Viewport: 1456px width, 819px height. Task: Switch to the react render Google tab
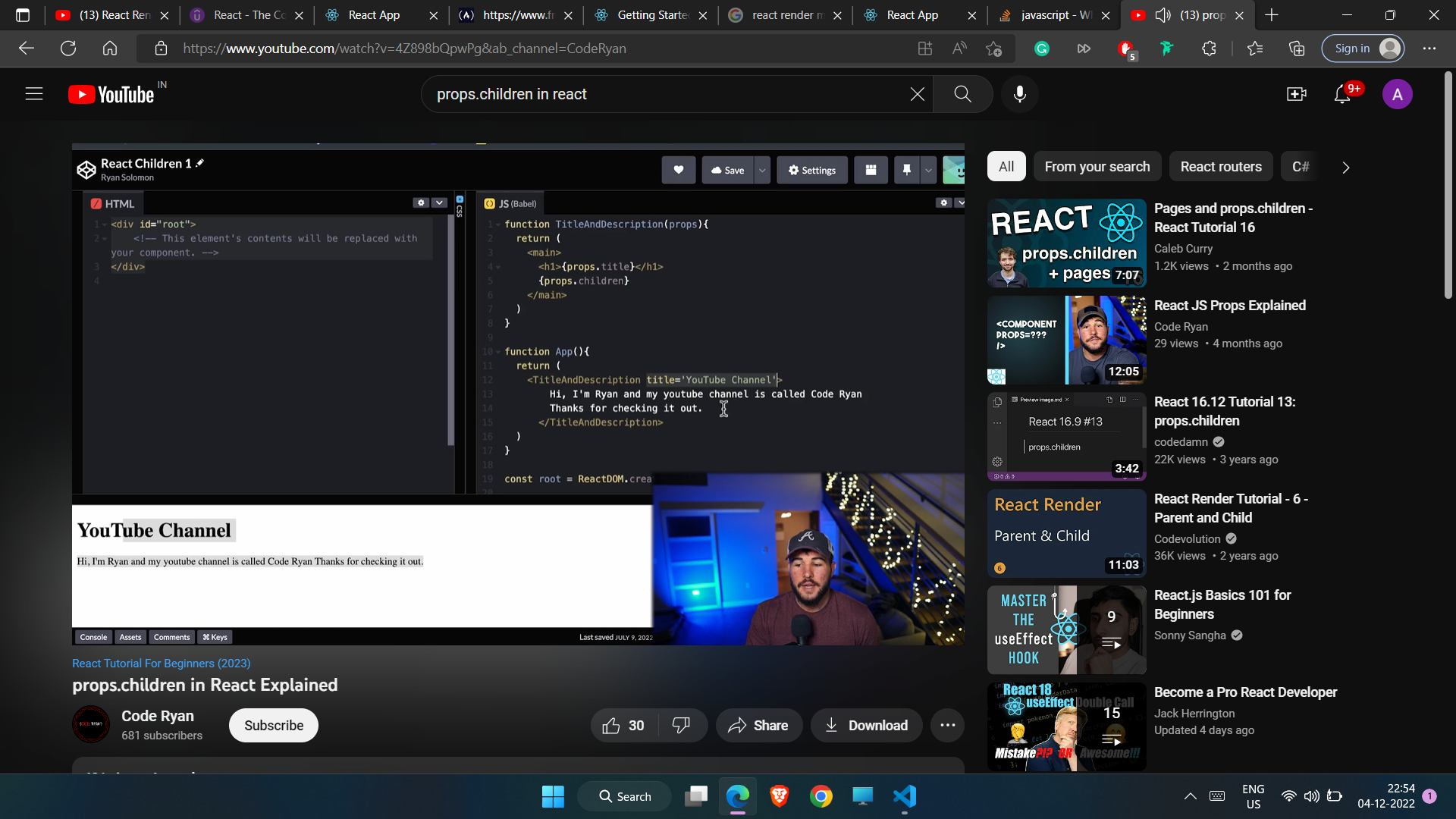(x=785, y=15)
